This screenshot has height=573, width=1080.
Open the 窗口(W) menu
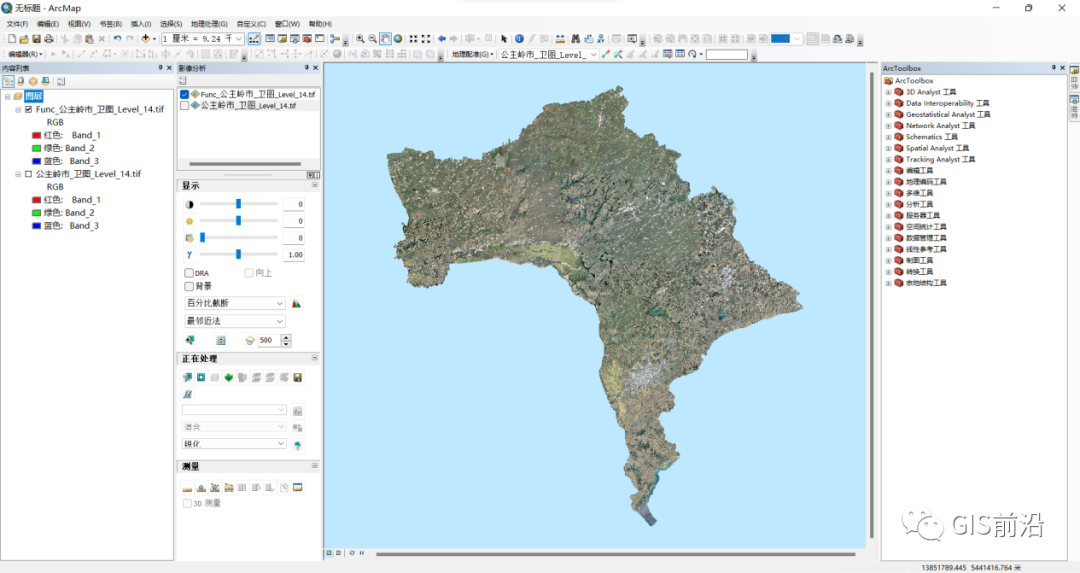[x=287, y=24]
